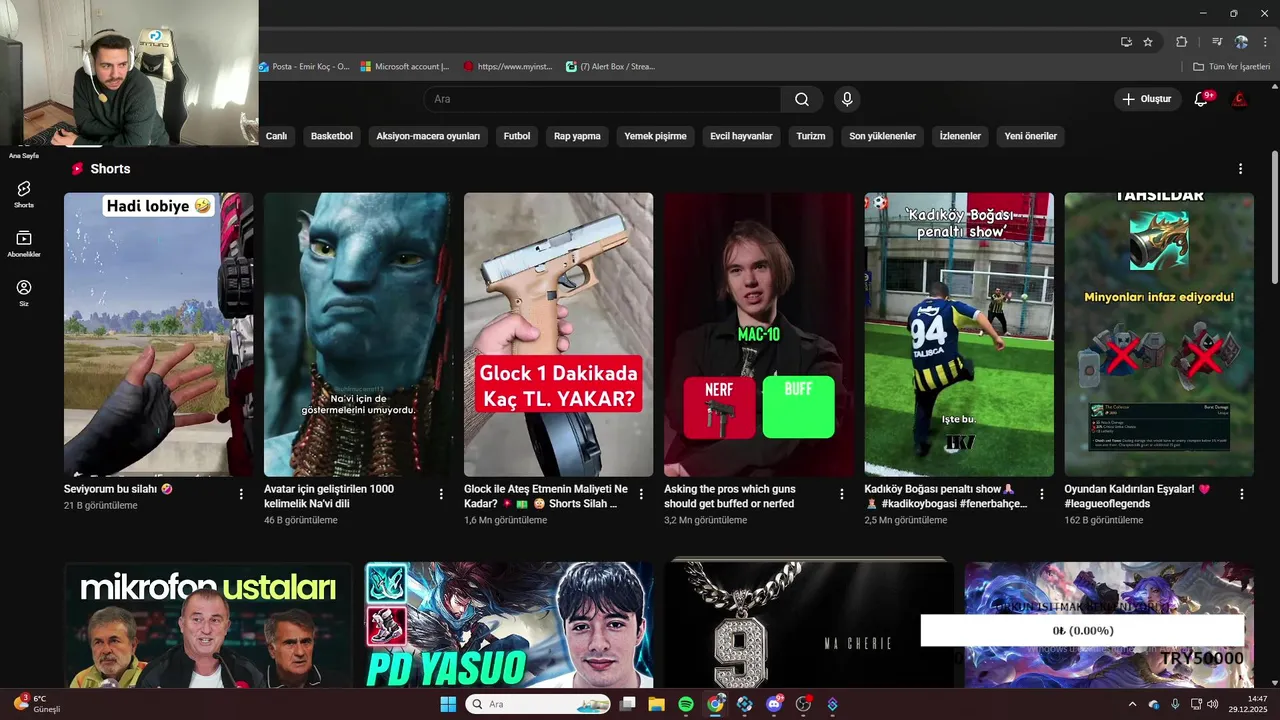Open File Explorer from the taskbar
Viewport: 1280px width, 720px height.
click(x=656, y=704)
